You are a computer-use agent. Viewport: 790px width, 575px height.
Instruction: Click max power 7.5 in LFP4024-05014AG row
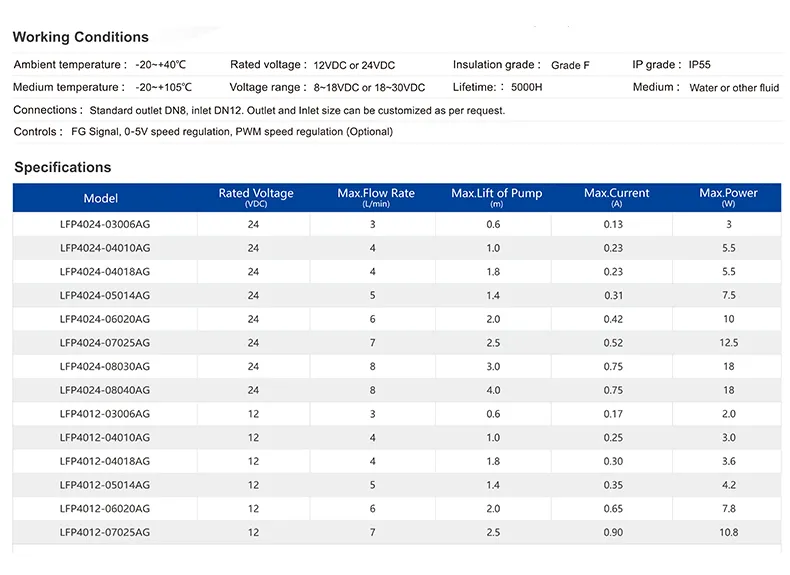[x=729, y=295]
